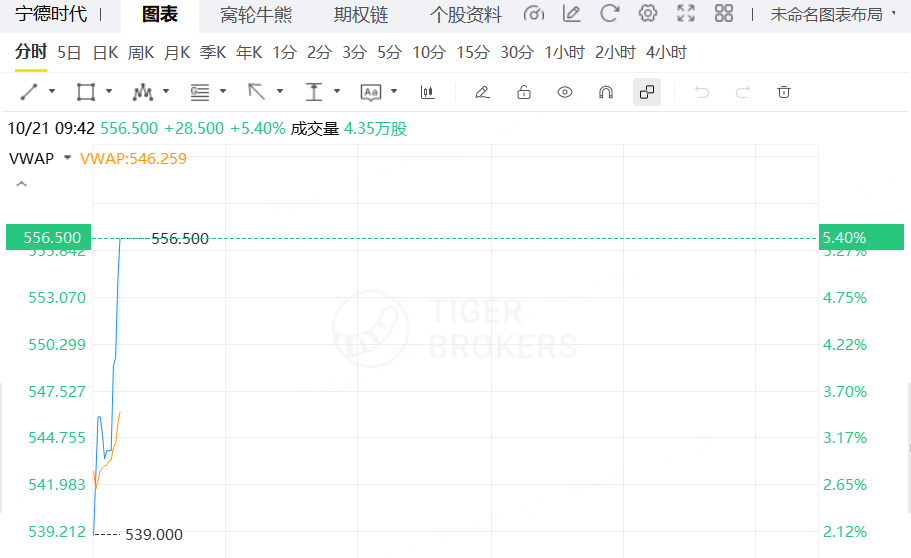Select the 1分 interval
The height and width of the screenshot is (558, 911).
click(285, 53)
